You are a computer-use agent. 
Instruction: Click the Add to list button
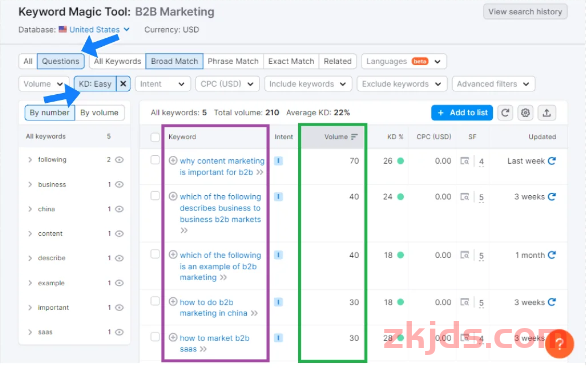point(462,113)
